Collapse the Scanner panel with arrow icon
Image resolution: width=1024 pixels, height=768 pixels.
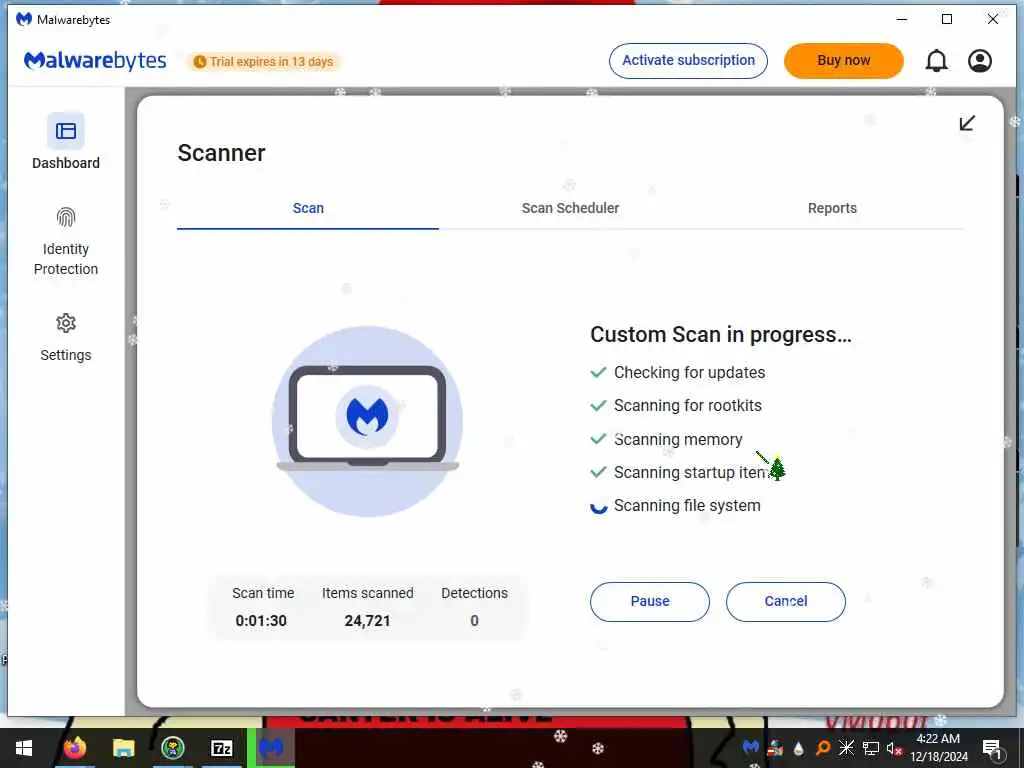pos(967,123)
